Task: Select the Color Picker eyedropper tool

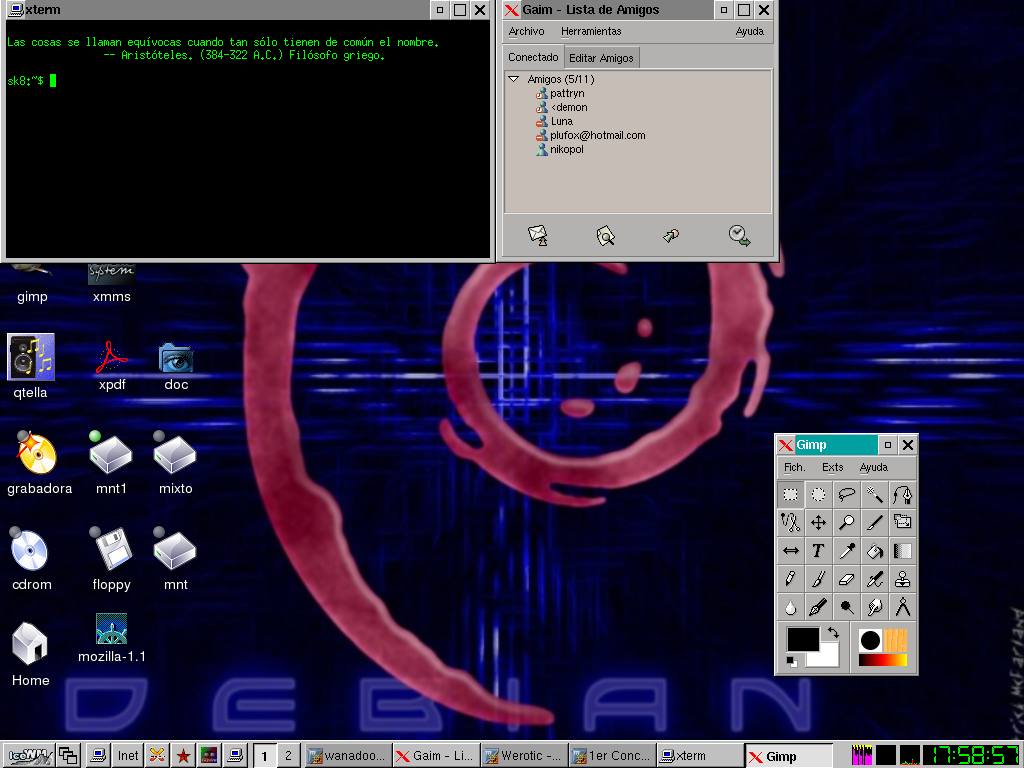Action: pos(846,551)
